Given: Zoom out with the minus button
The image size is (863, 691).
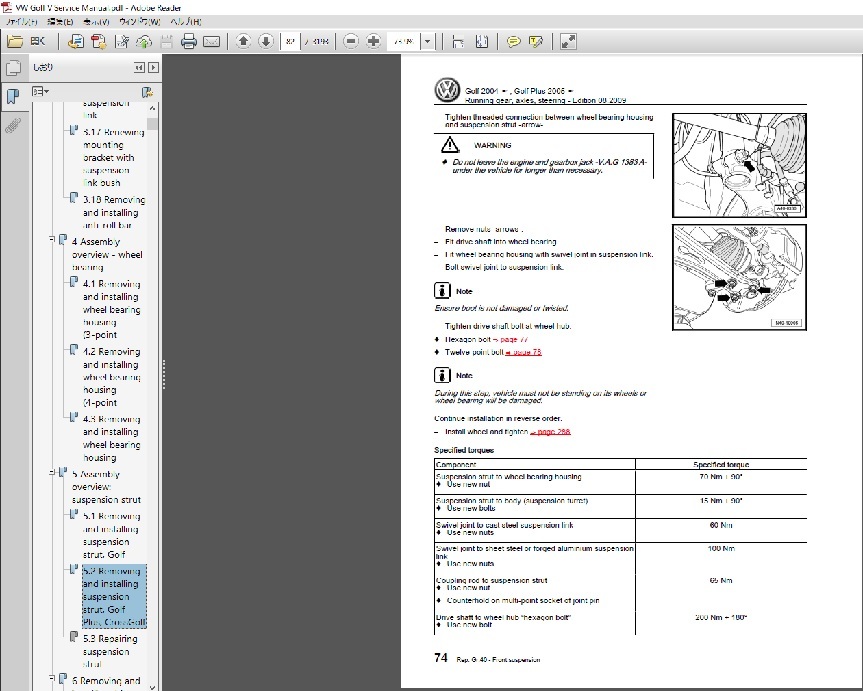Looking at the screenshot, I should (x=351, y=41).
